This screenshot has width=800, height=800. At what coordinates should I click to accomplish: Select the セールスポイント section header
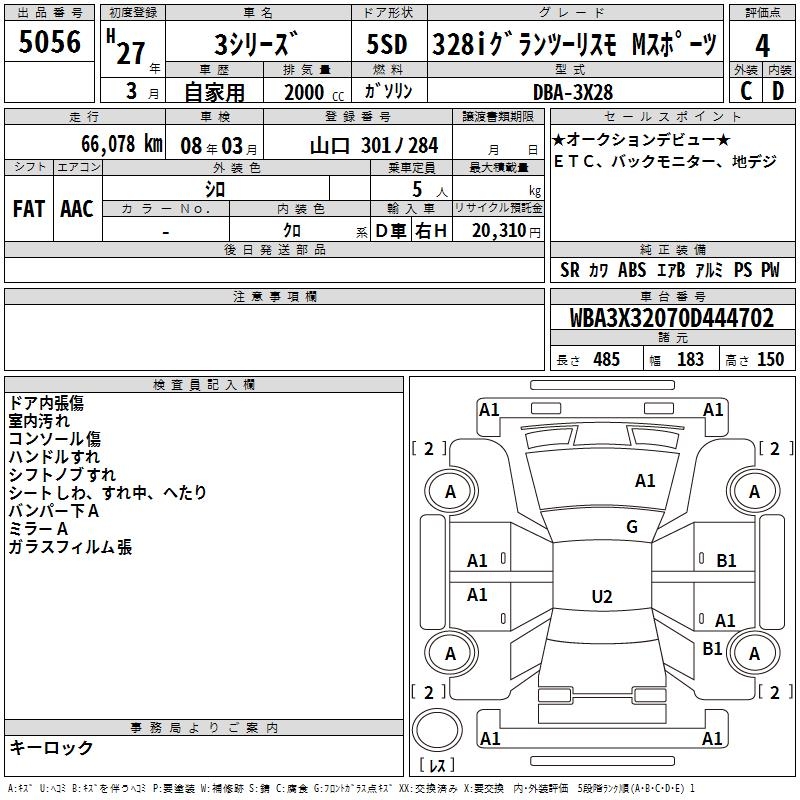672,116
